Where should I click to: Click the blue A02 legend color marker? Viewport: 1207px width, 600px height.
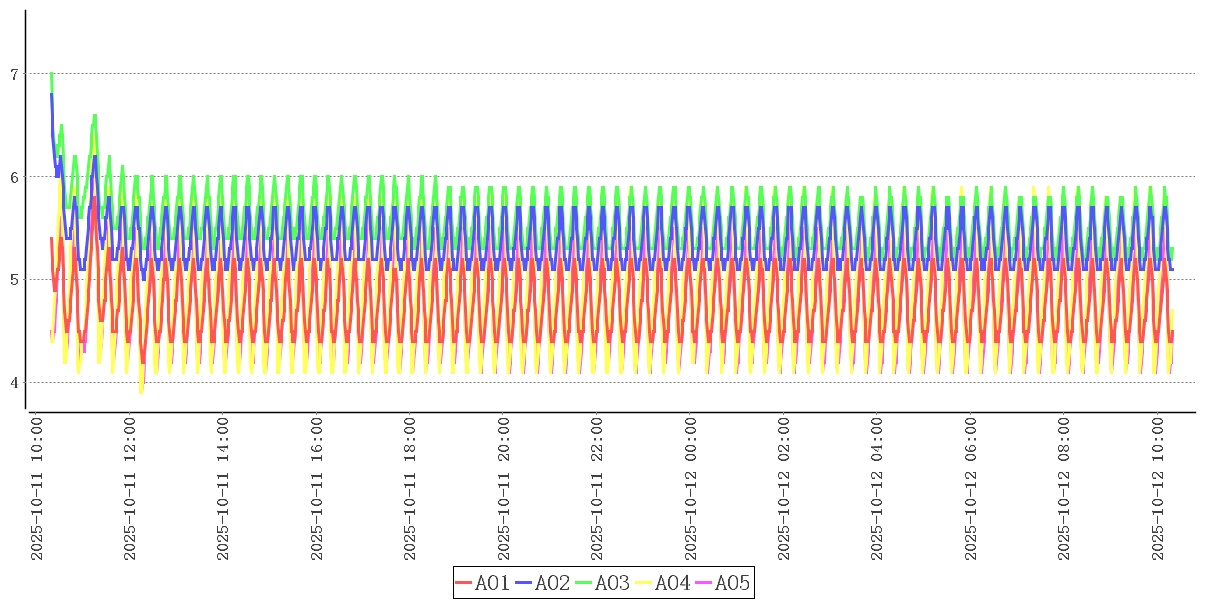coord(524,583)
